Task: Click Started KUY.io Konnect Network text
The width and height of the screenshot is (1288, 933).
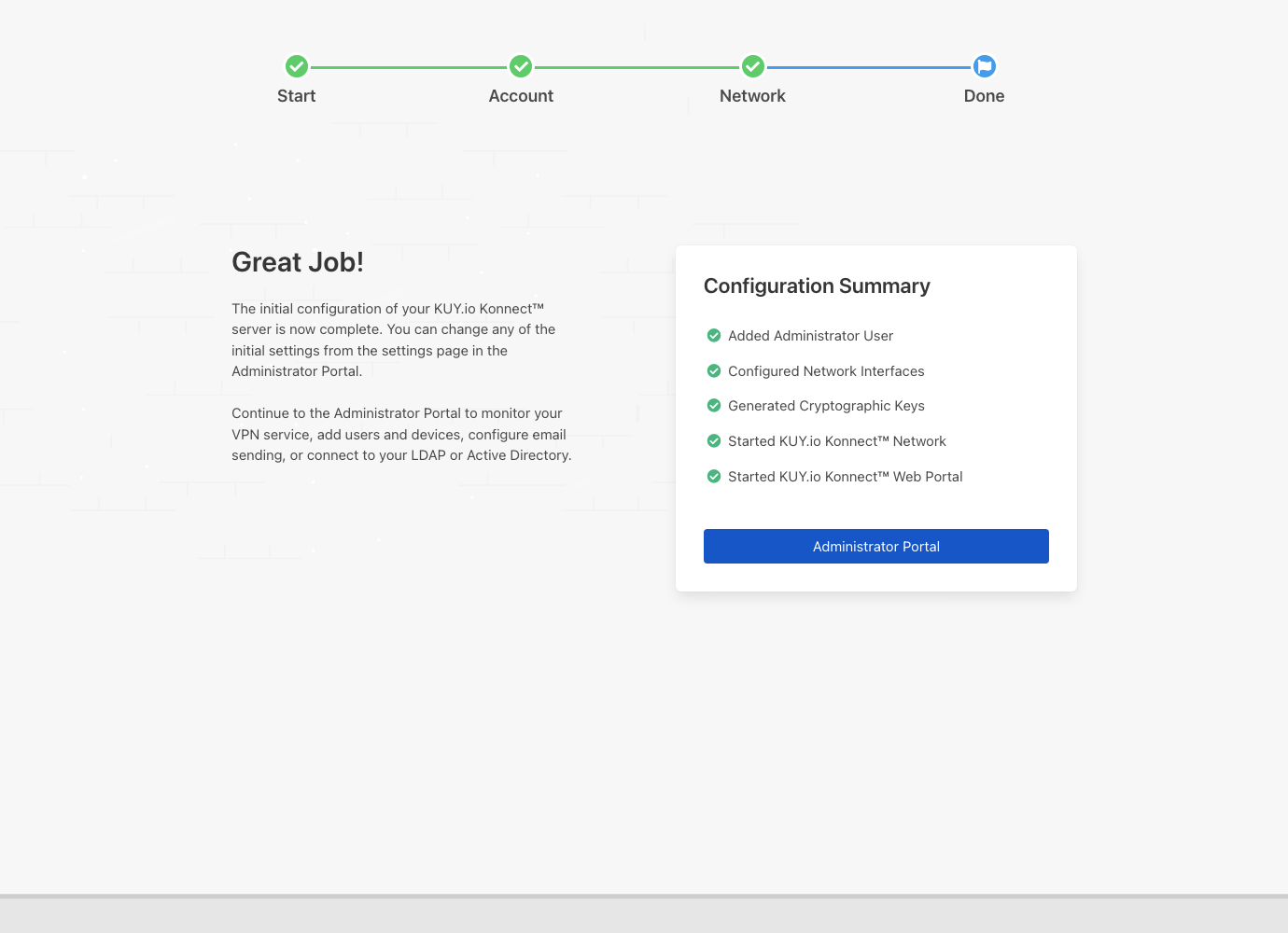Action: pyautogui.click(x=837, y=441)
